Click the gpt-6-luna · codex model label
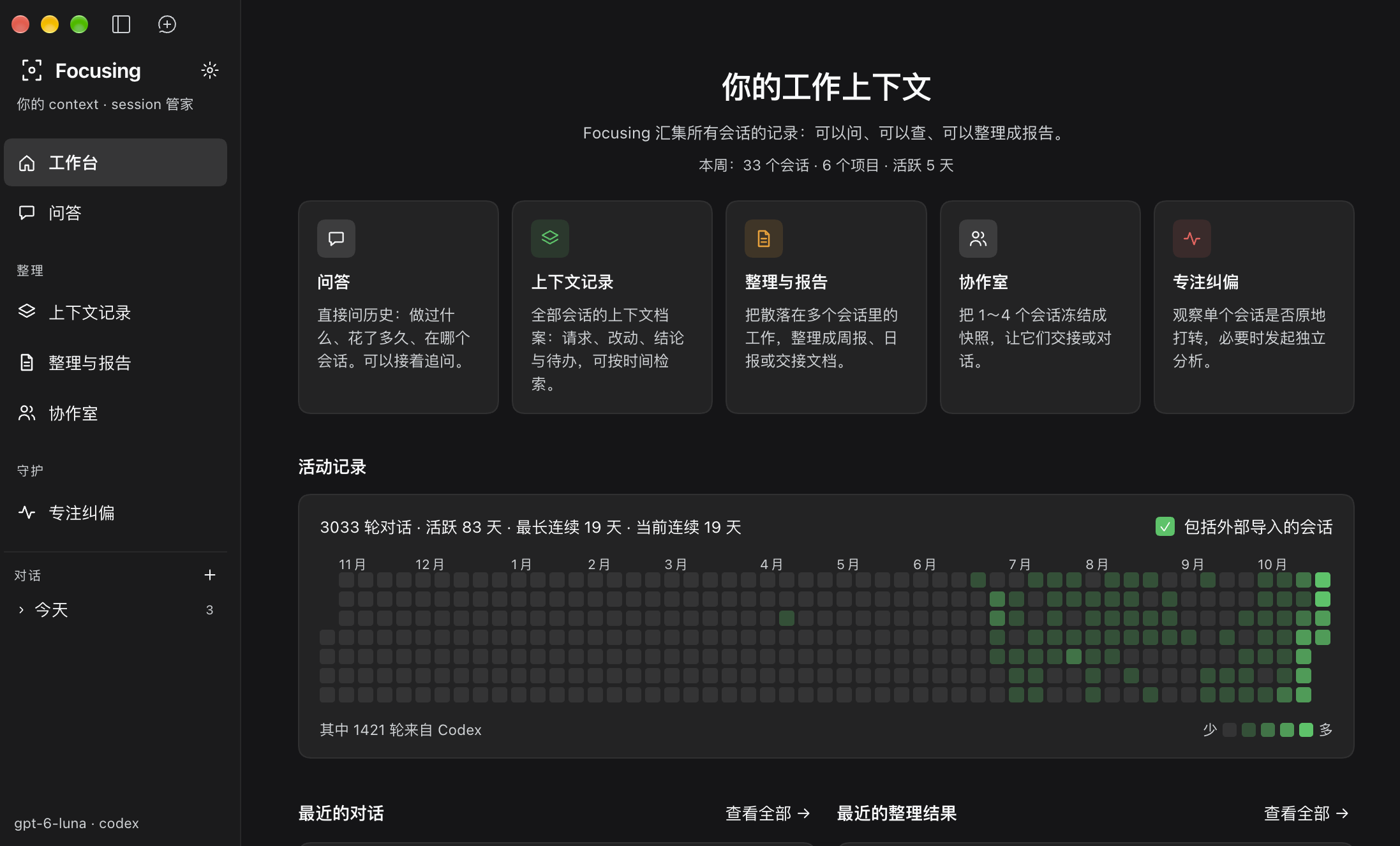Screen dimensions: 1400x846 pos(77,823)
